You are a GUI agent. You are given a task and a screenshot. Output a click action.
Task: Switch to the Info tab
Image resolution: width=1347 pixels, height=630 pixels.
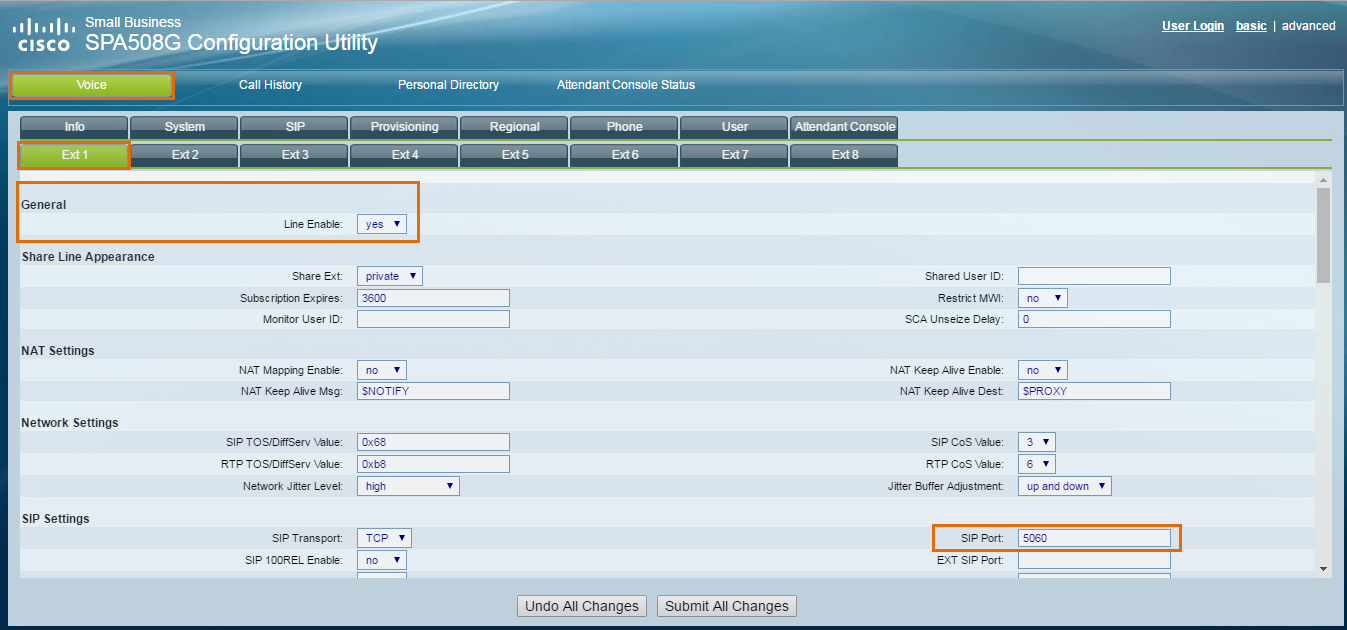coord(74,127)
